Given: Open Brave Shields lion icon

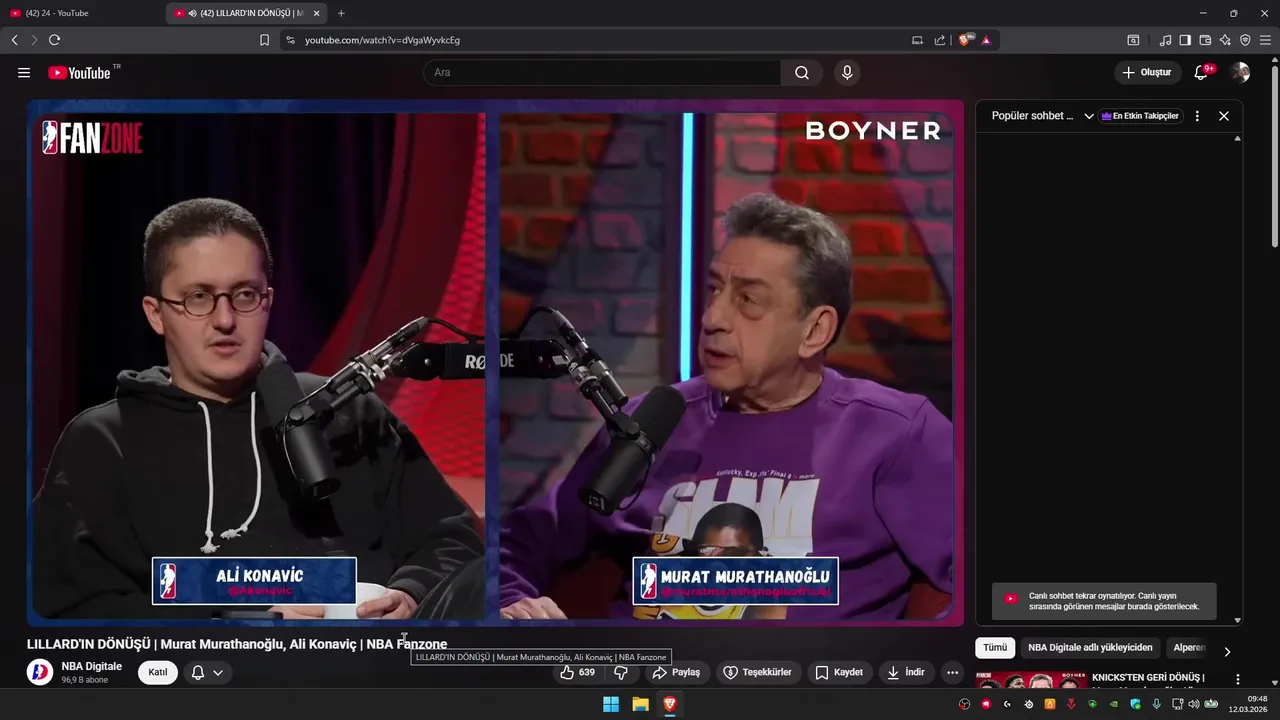Looking at the screenshot, I should point(965,40).
